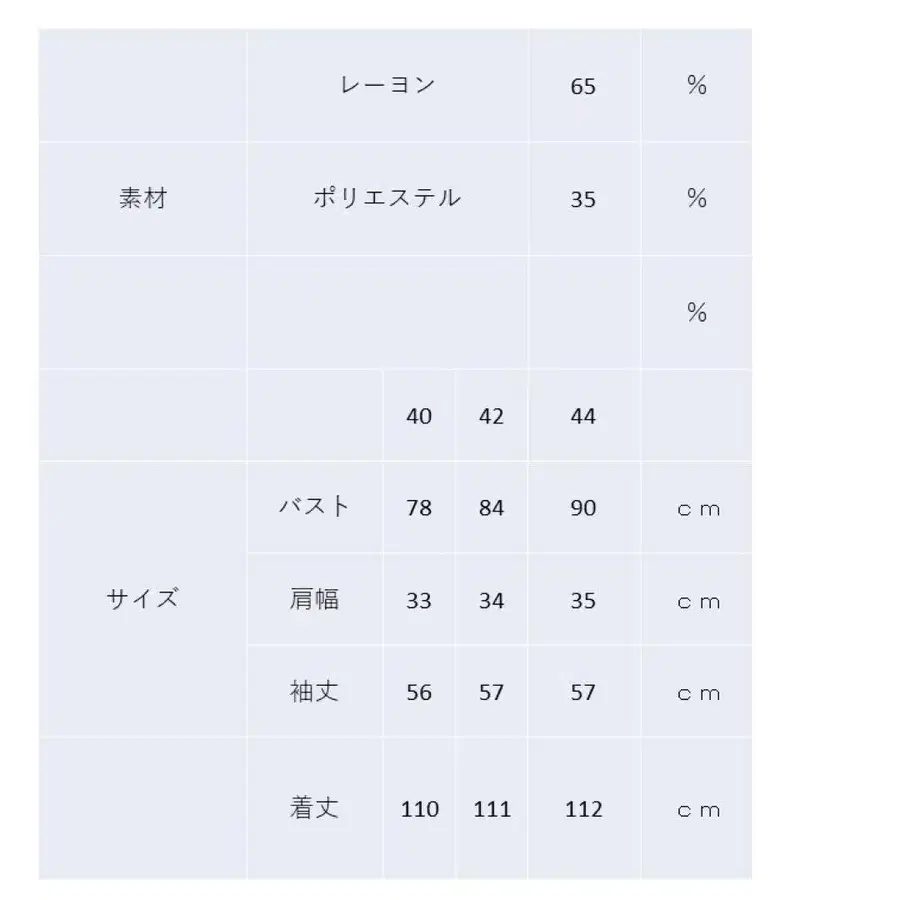This screenshot has width=900, height=900.
Task: Select the bust value 84
Action: pyautogui.click(x=491, y=508)
